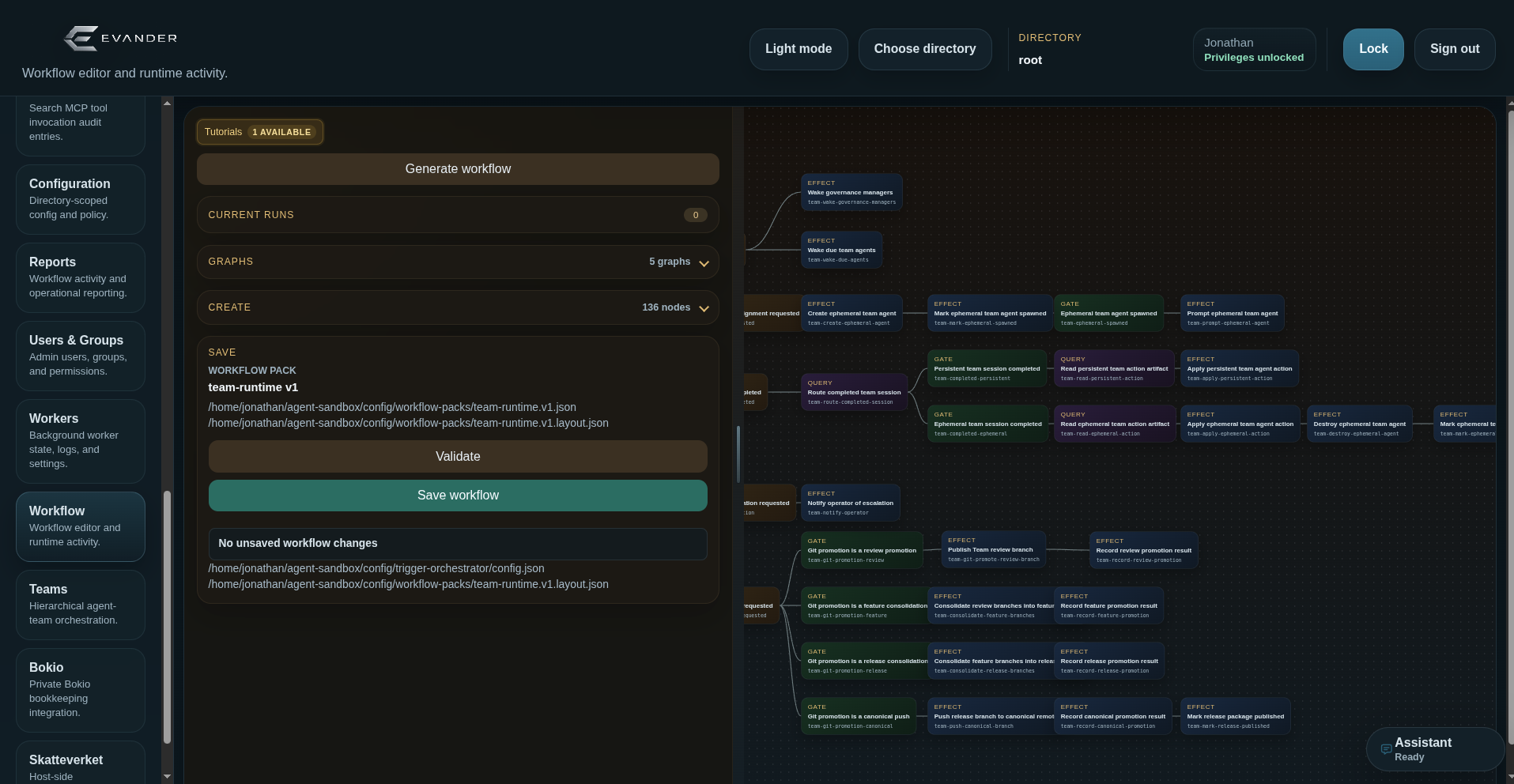Image resolution: width=1514 pixels, height=784 pixels.
Task: Open Tutorials 1 available badge
Action: 260,132
